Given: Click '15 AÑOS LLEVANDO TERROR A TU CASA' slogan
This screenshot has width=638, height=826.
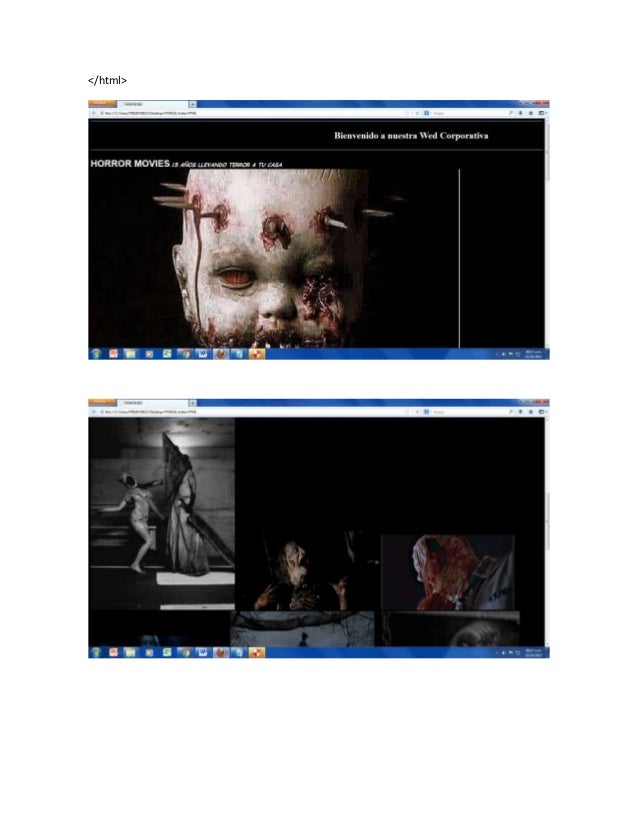Looking at the screenshot, I should tap(227, 165).
